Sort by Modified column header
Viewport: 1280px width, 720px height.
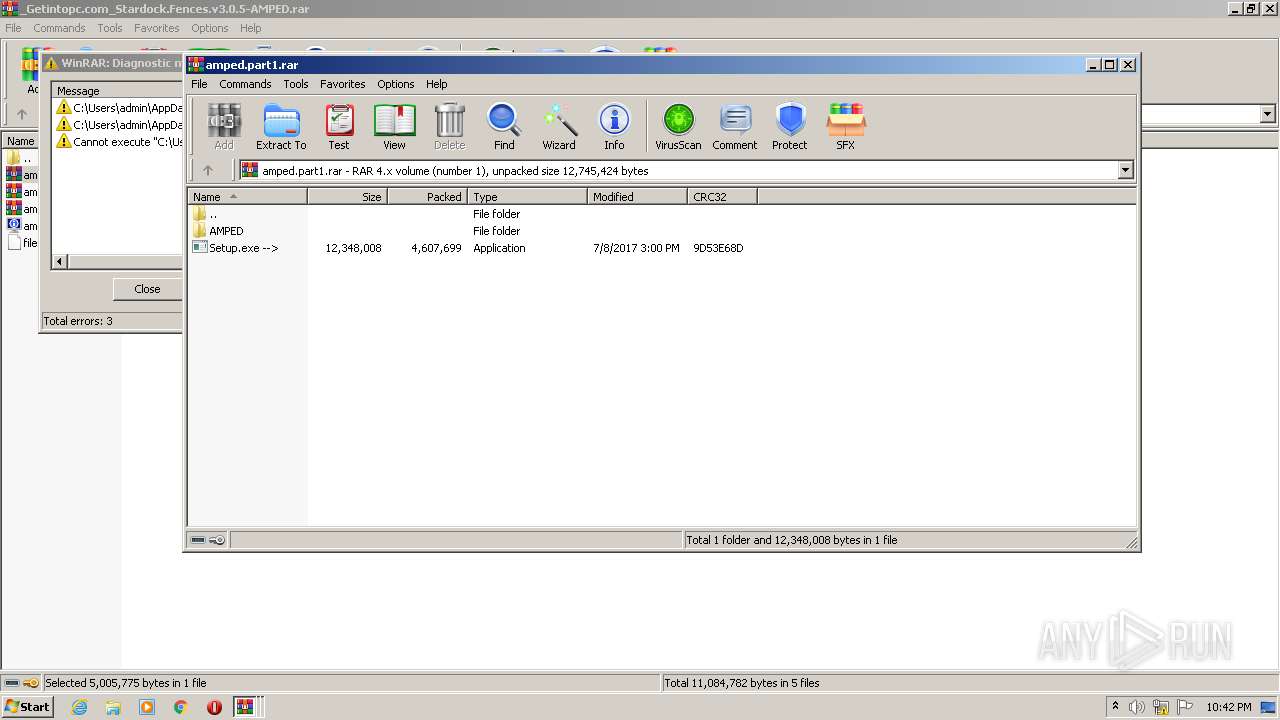(x=637, y=197)
